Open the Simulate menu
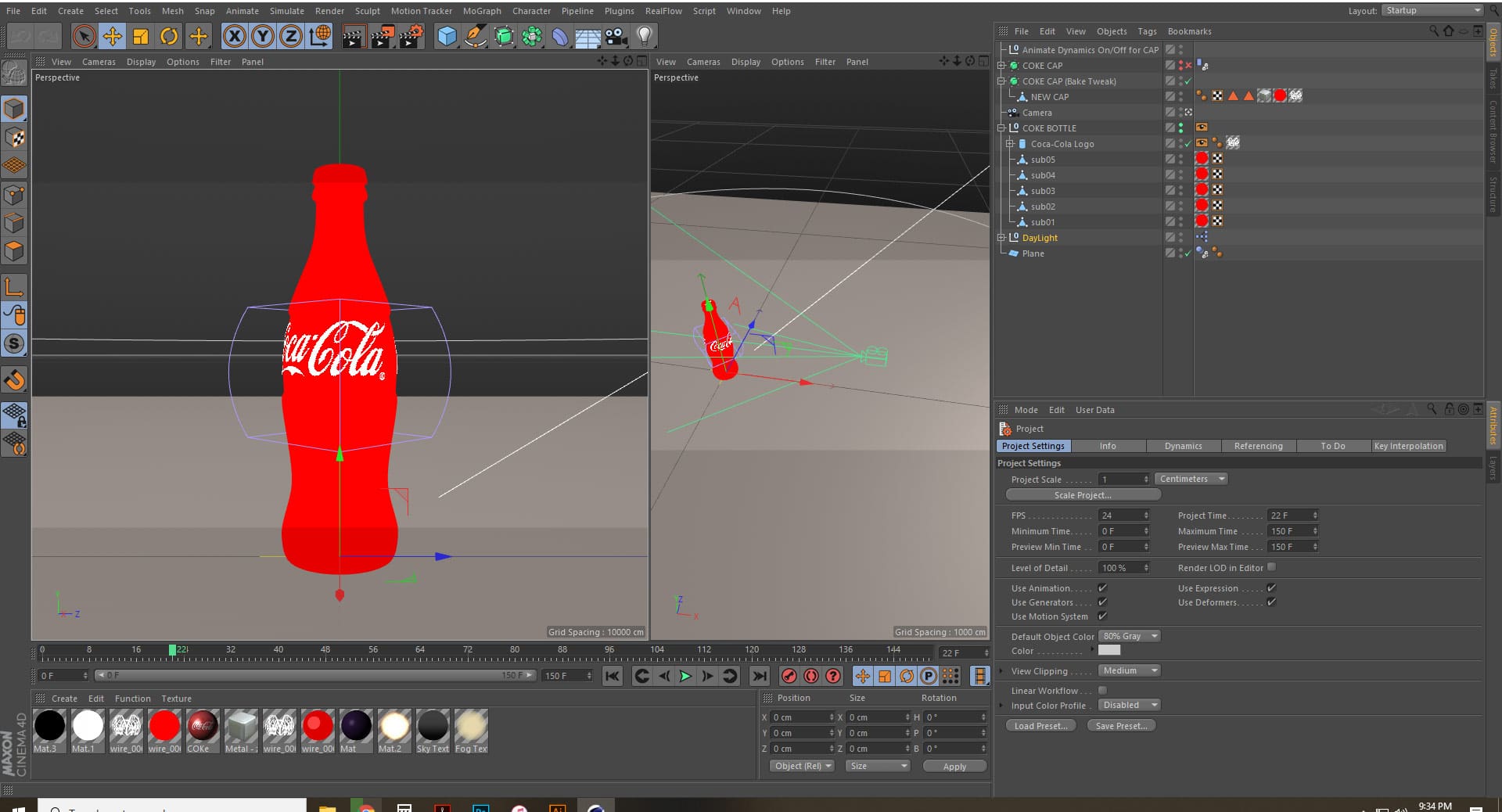Viewport: 1502px width, 812px height. coord(287,11)
